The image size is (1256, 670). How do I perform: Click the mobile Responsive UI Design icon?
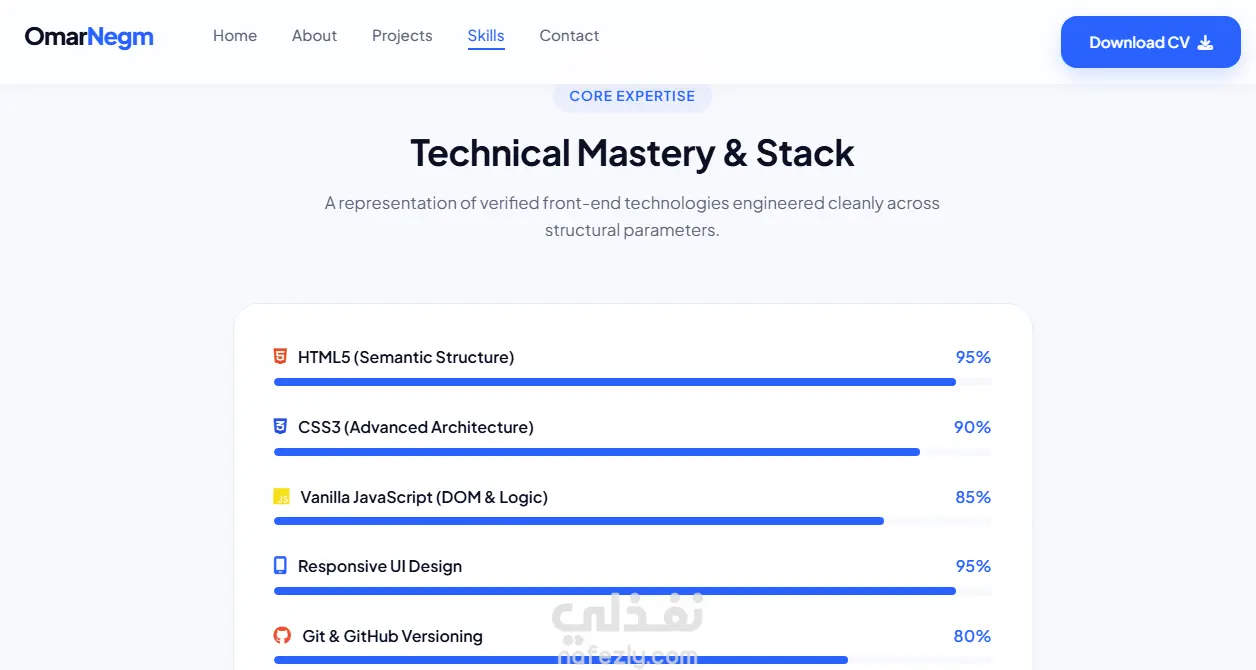tap(280, 565)
